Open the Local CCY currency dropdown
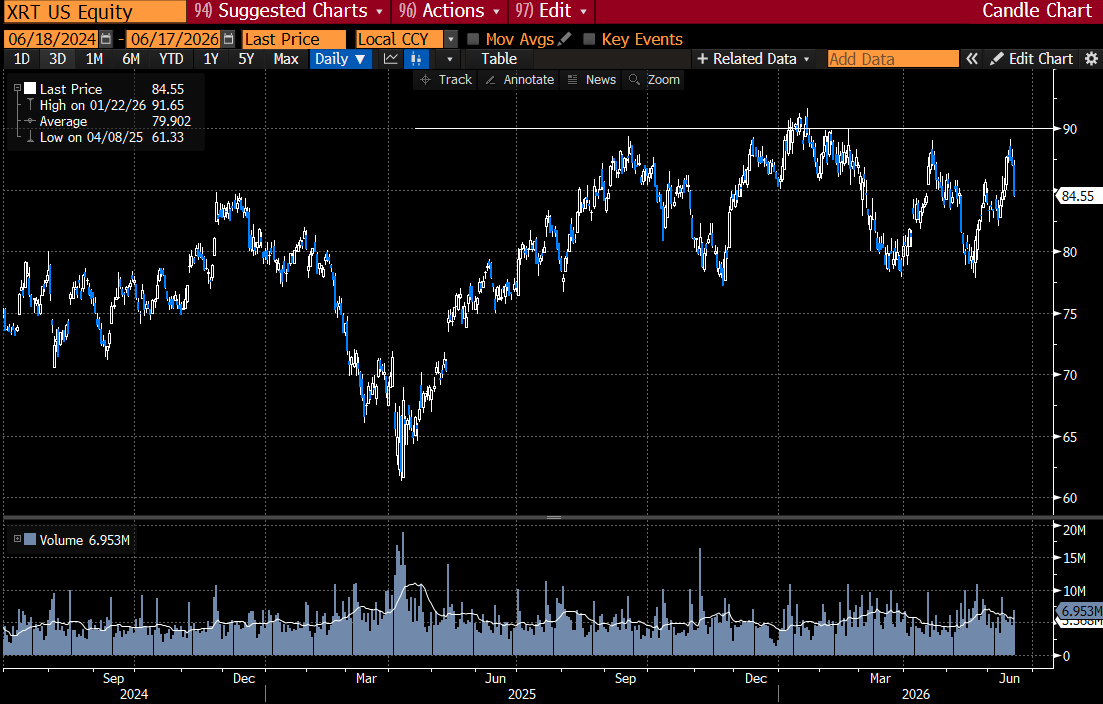This screenshot has height=704, width=1103. coord(452,39)
